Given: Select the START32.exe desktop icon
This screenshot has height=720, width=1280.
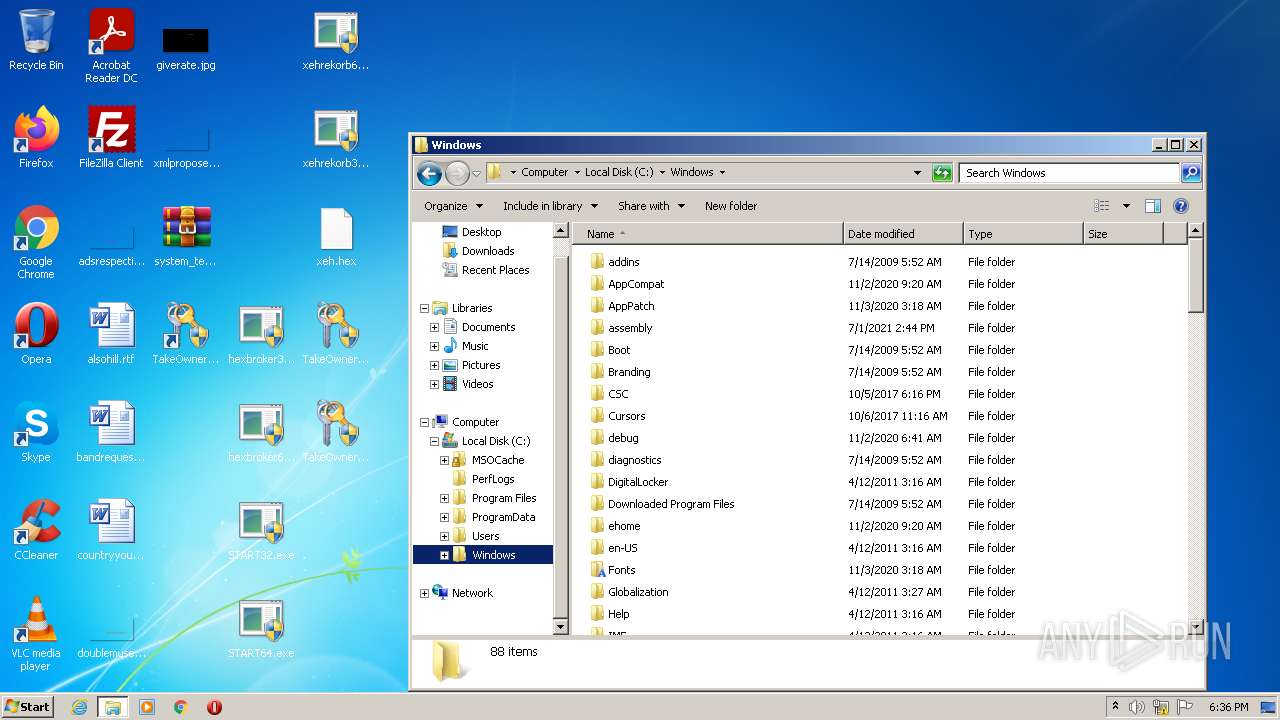Looking at the screenshot, I should (x=261, y=530).
